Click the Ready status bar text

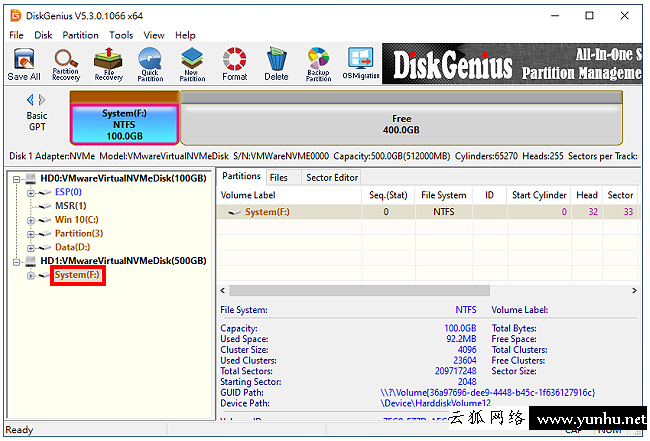(x=19, y=430)
